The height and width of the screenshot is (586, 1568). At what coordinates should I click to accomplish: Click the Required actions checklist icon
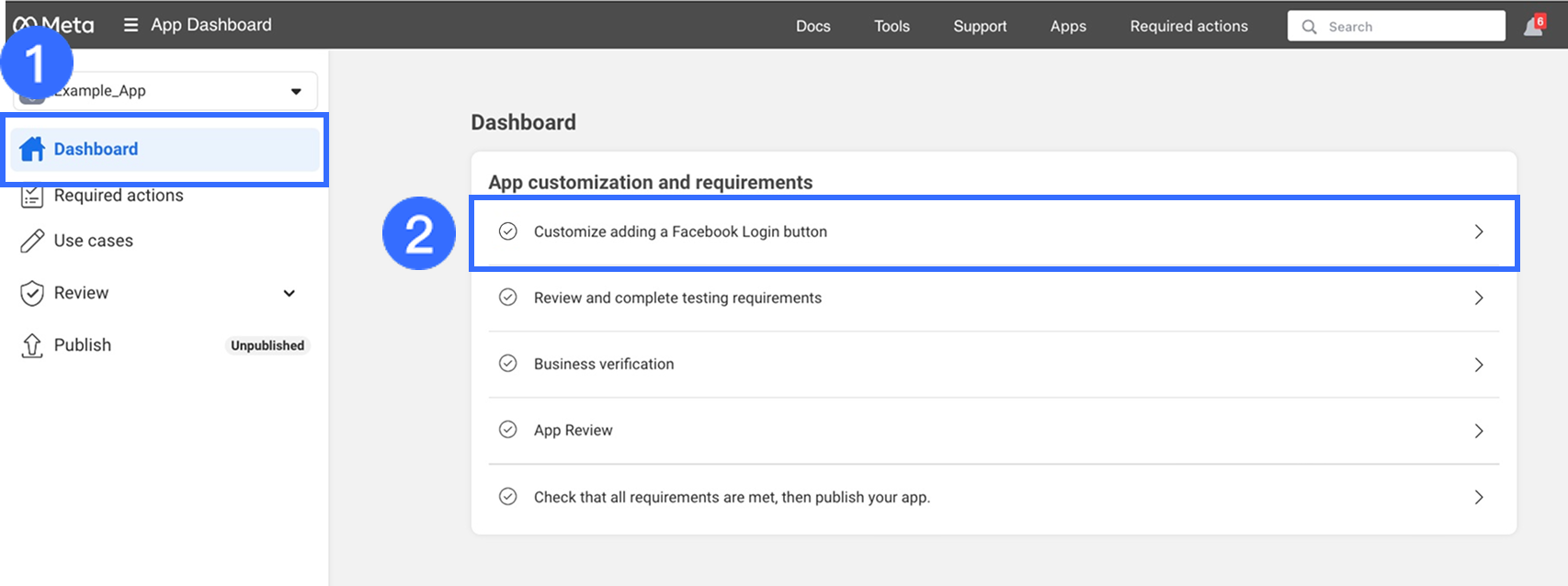pos(32,196)
